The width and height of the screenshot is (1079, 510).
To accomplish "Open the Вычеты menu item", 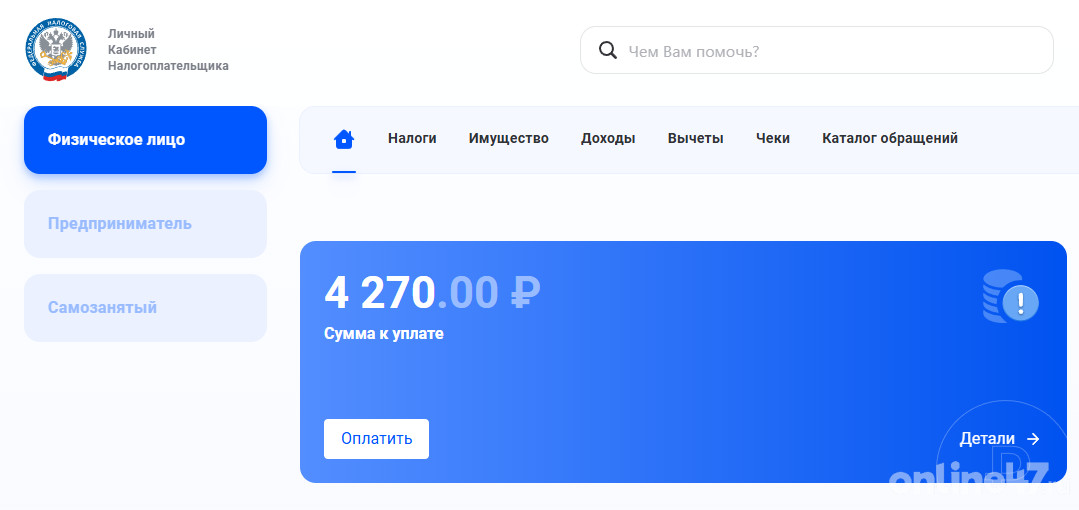I will pyautogui.click(x=695, y=139).
